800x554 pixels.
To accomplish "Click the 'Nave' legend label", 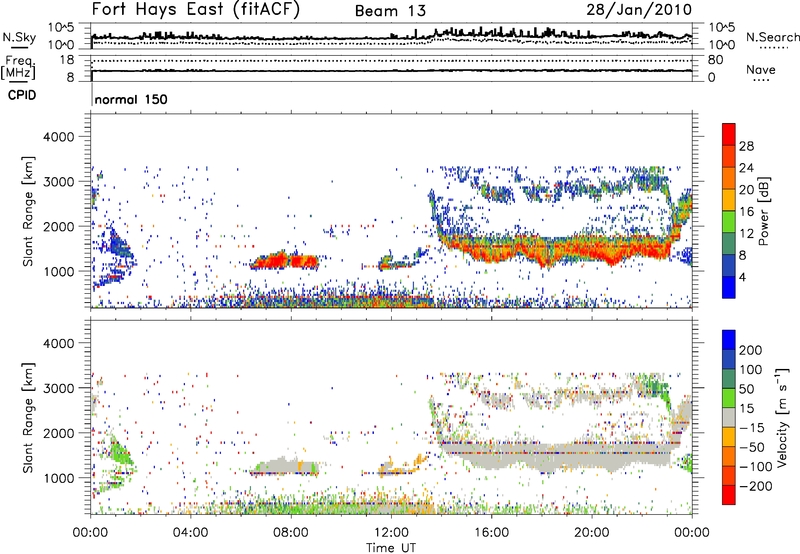I will coord(761,69).
